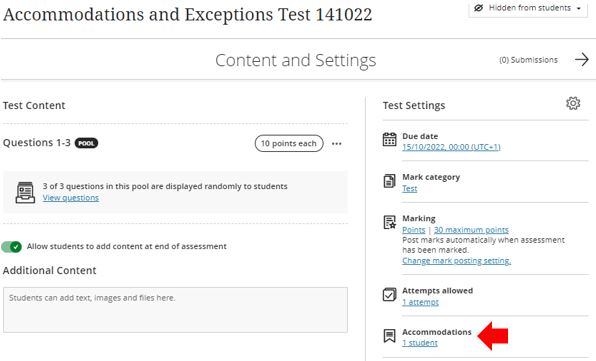Click the Marking rubric star icon
Screen dimensions: 596x361
click(389, 222)
